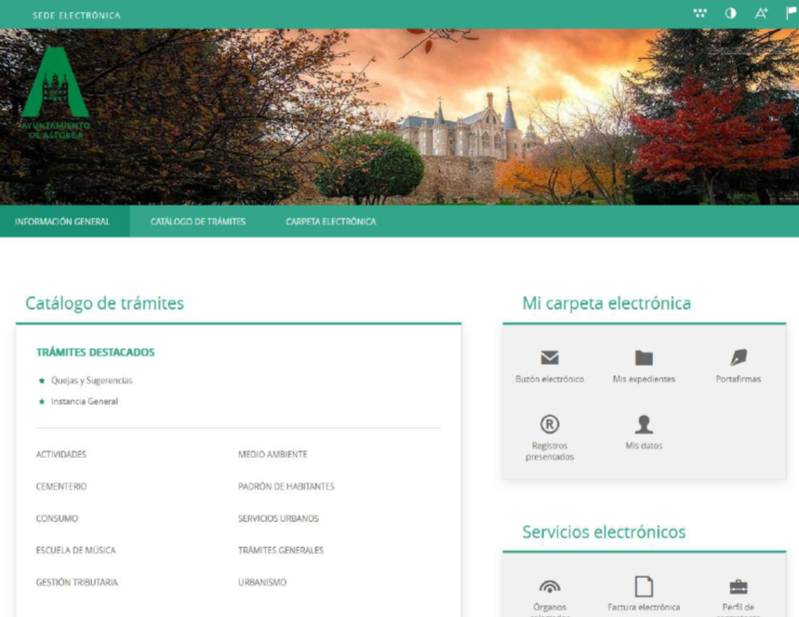Click the Servicios electrónicos heading
799x617 pixels.
click(x=604, y=532)
